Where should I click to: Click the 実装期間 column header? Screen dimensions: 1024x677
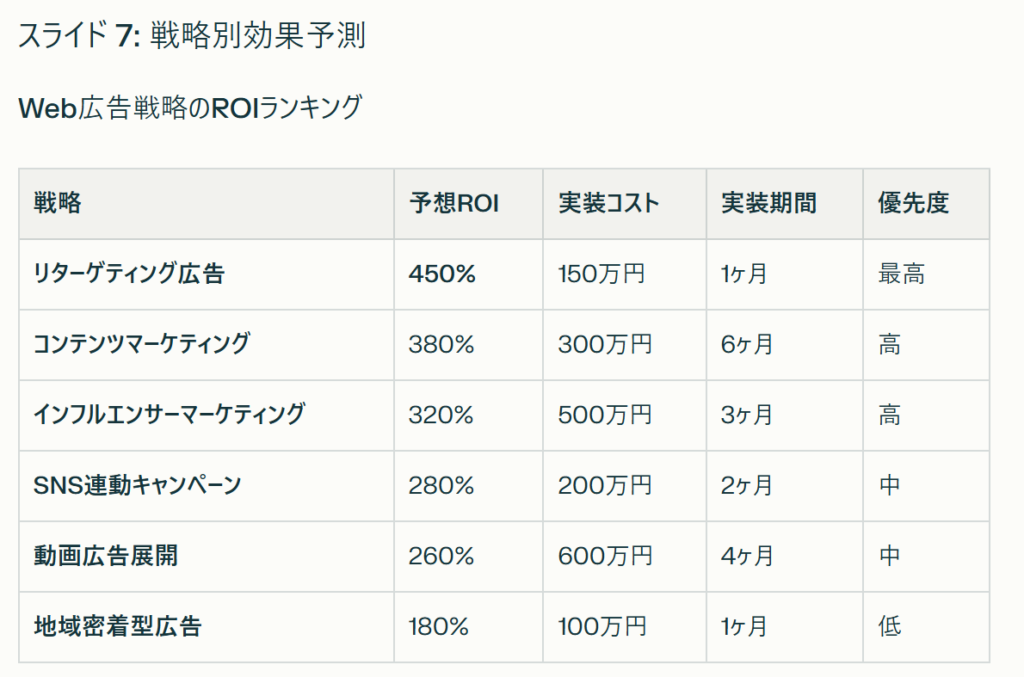click(x=768, y=204)
